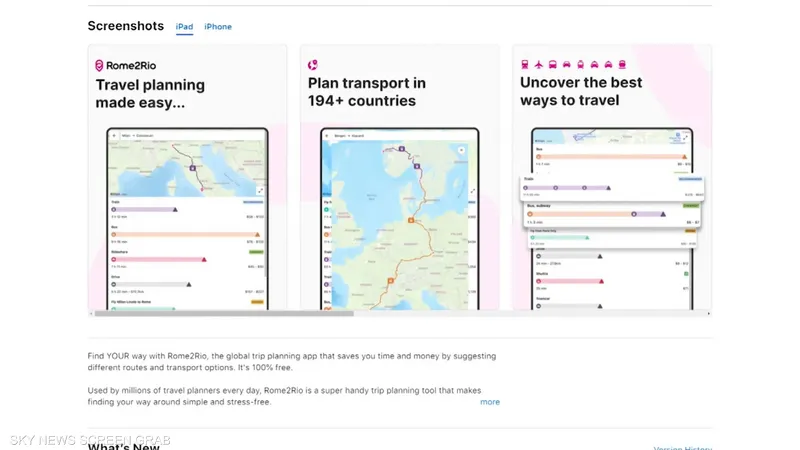Open 'Plan transport in 194+ countries' screenshot
This screenshot has width=800, height=450.
coord(400,177)
